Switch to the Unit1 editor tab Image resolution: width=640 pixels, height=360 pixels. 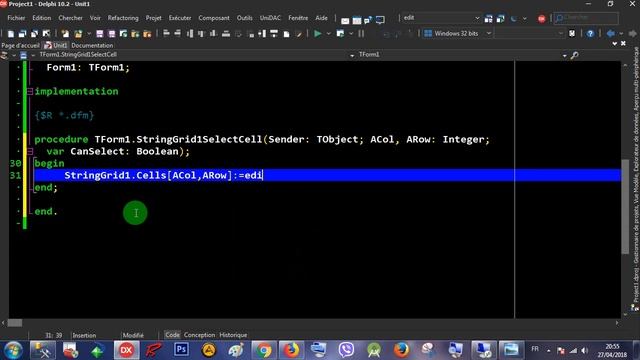coord(56,45)
